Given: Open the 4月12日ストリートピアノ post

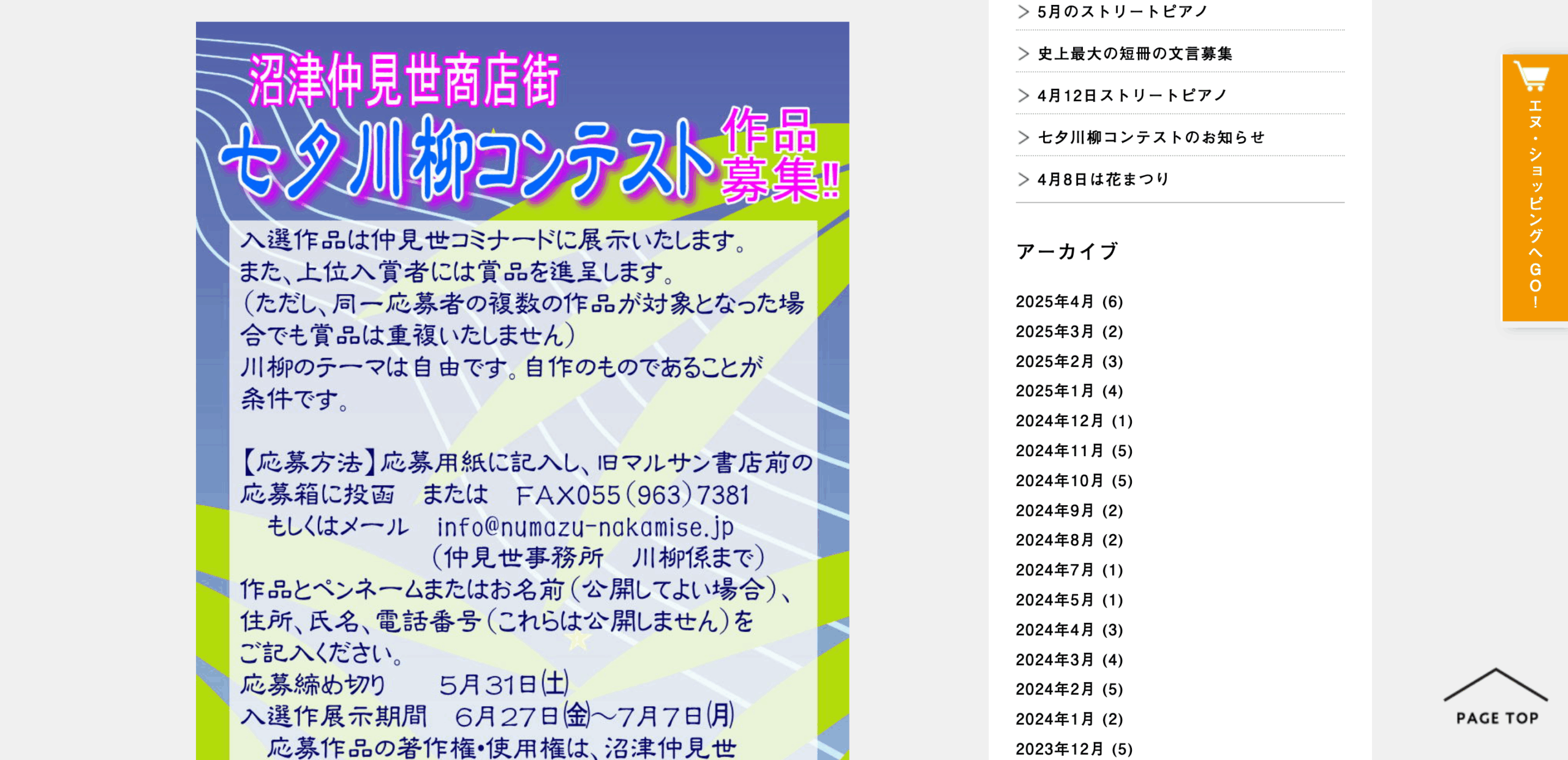Looking at the screenshot, I should pyautogui.click(x=1132, y=96).
